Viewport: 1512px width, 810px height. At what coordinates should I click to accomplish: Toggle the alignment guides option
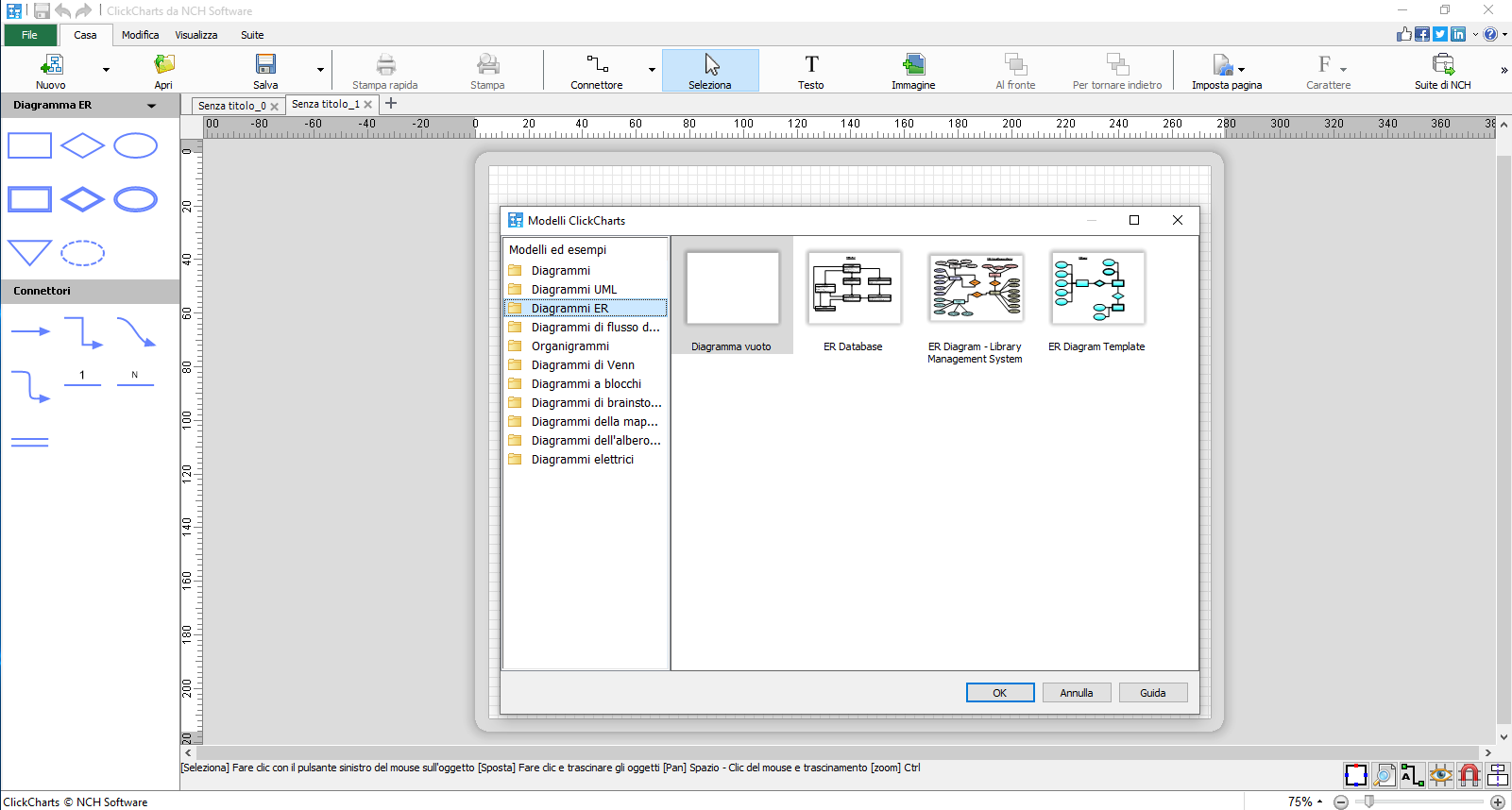click(x=1498, y=775)
